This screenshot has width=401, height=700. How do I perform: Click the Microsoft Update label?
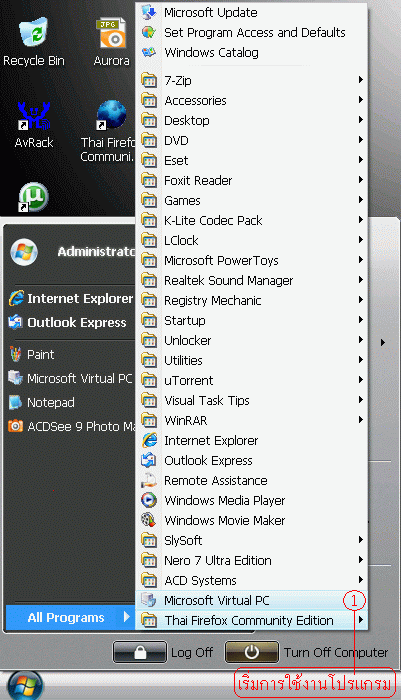click(x=211, y=12)
